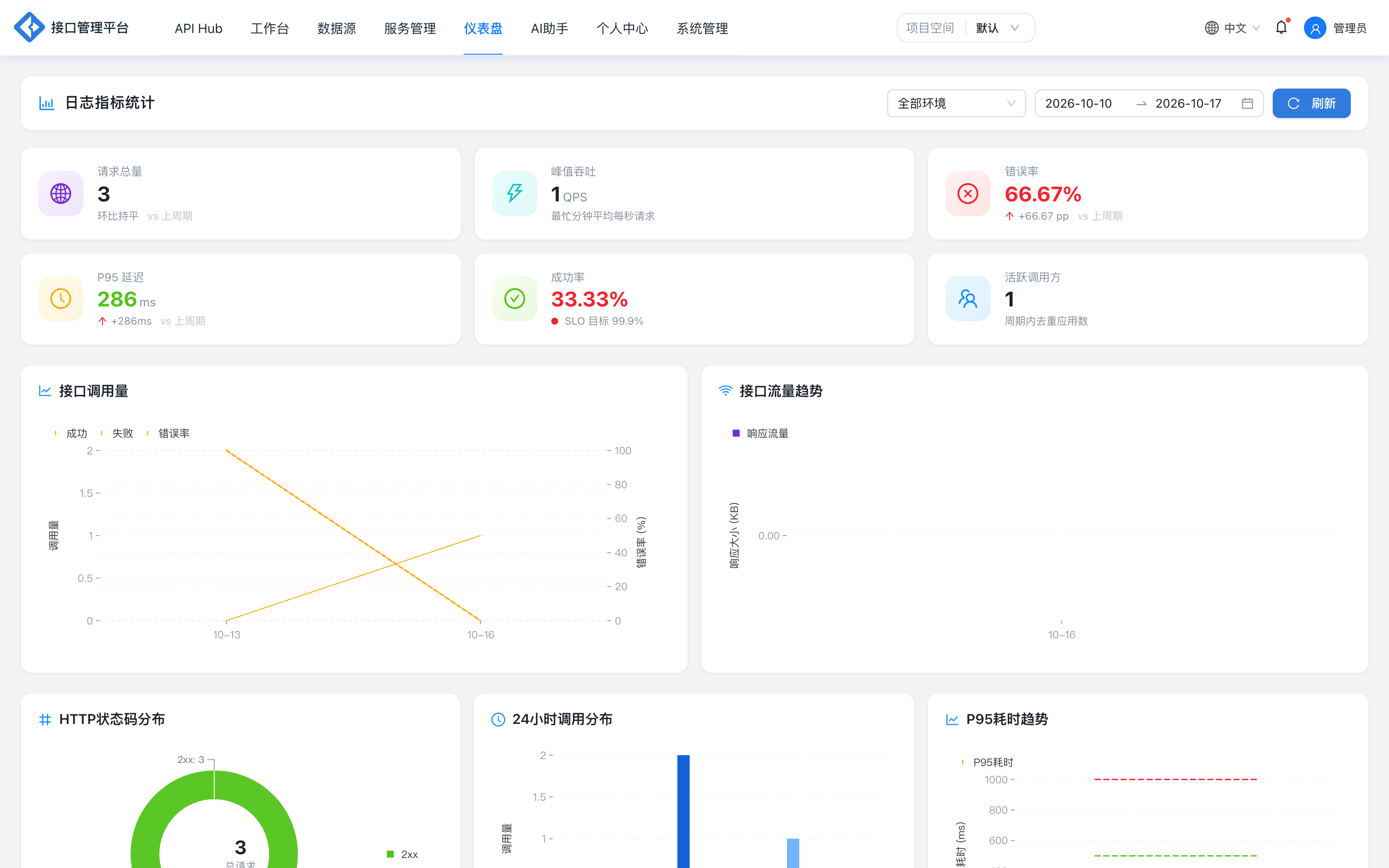Click the 接口调用量 line chart icon
The height and width of the screenshot is (868, 1389).
[45, 391]
